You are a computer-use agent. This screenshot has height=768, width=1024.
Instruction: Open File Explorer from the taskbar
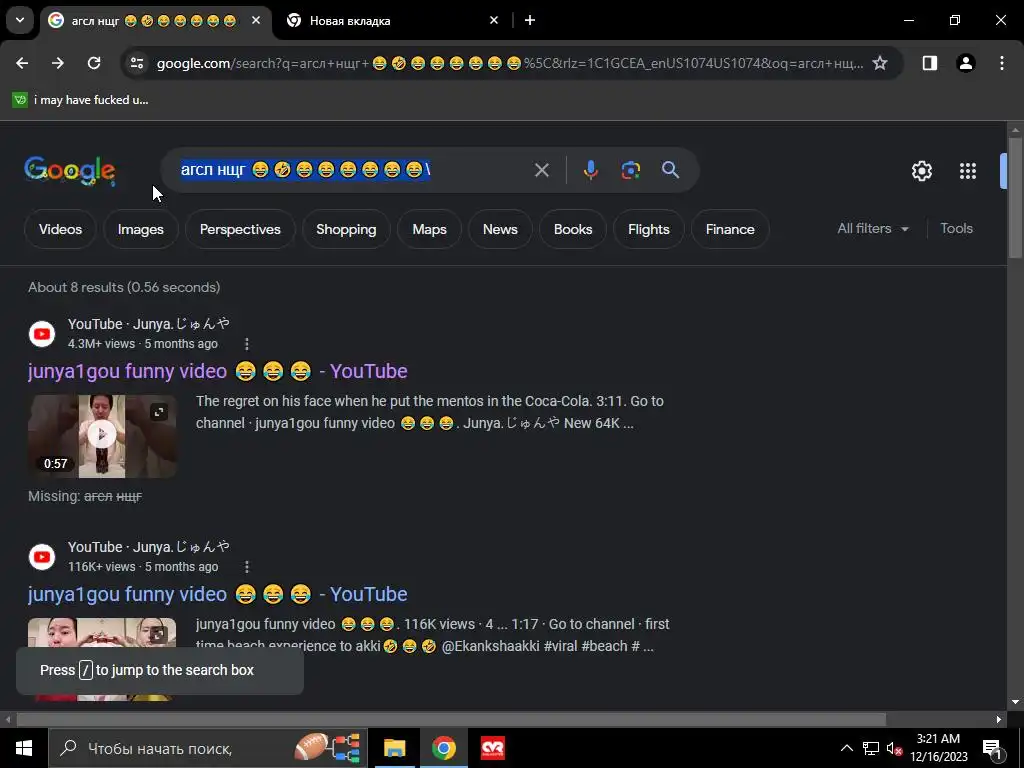pyautogui.click(x=394, y=748)
